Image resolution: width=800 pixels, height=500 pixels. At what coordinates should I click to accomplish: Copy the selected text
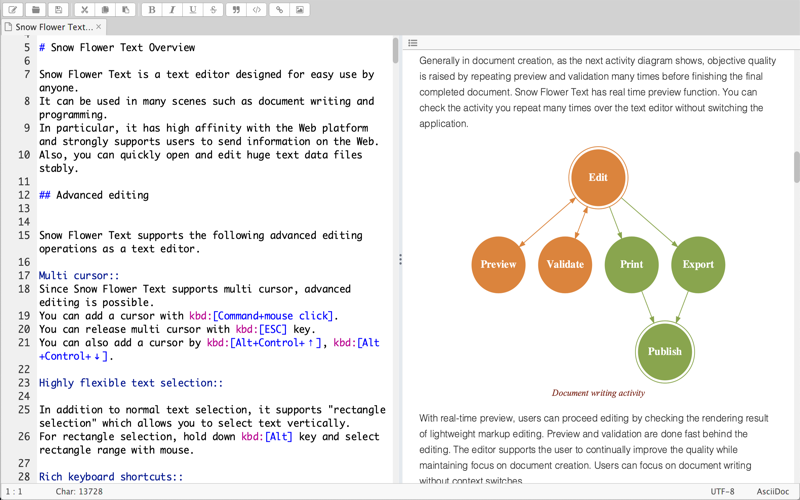(x=105, y=10)
